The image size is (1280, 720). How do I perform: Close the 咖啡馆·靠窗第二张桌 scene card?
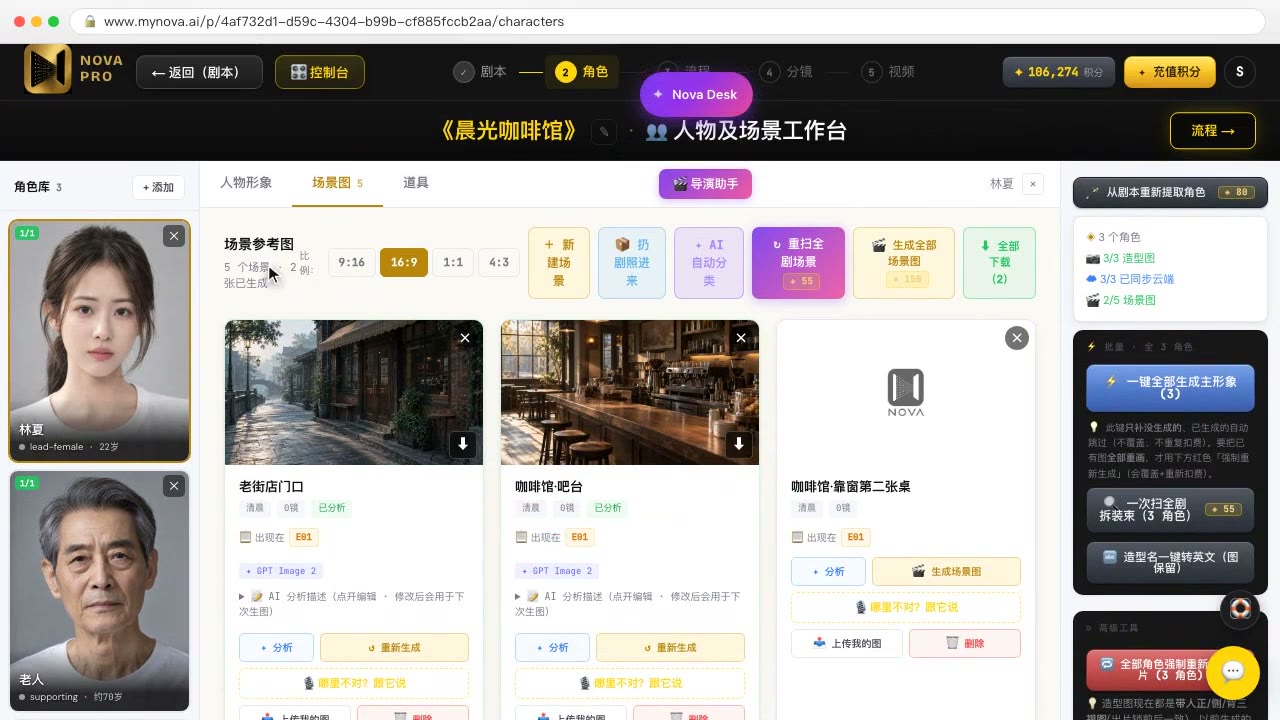tap(1017, 338)
